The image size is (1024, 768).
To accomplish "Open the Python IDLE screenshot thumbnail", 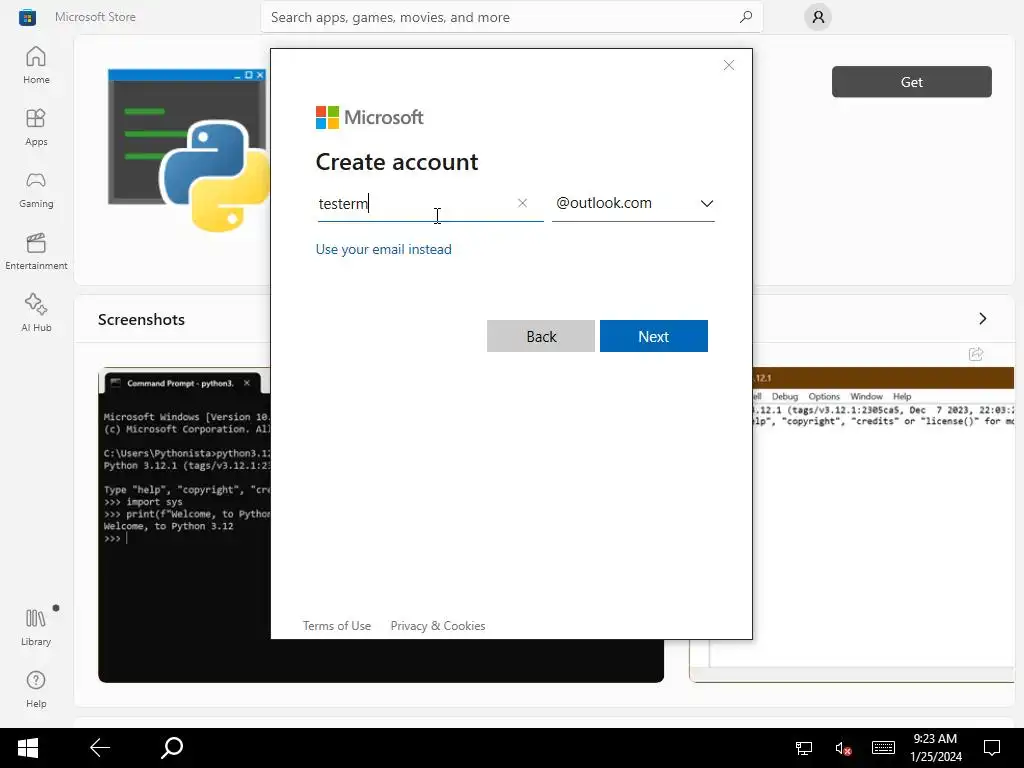I will [x=884, y=525].
